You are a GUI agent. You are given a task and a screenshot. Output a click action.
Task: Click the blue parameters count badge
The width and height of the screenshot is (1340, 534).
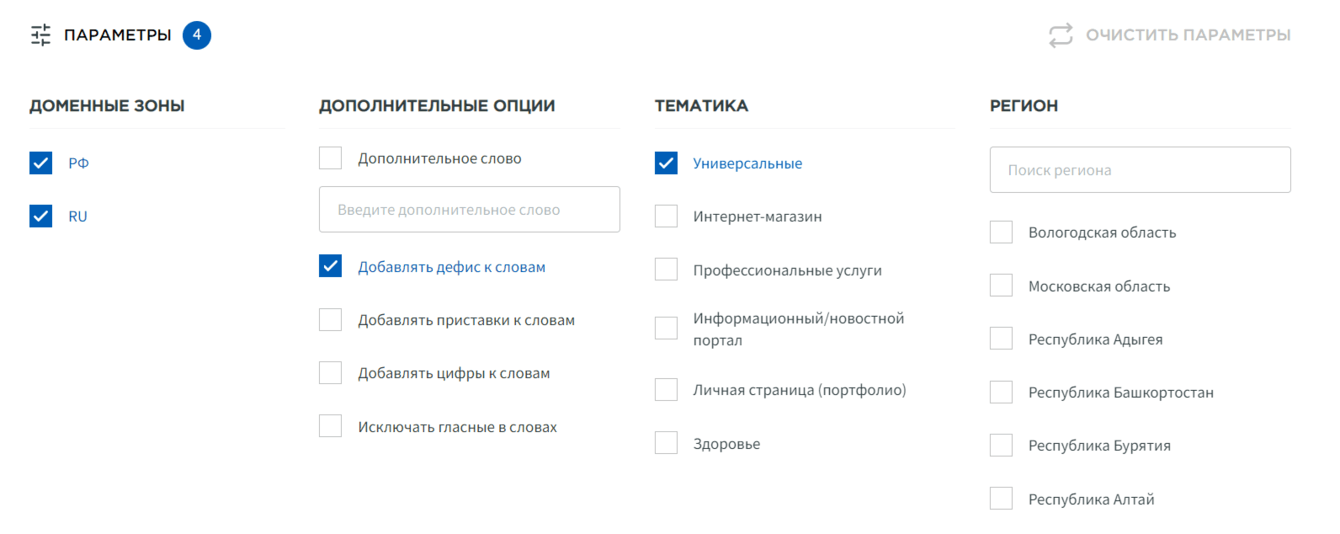point(197,35)
